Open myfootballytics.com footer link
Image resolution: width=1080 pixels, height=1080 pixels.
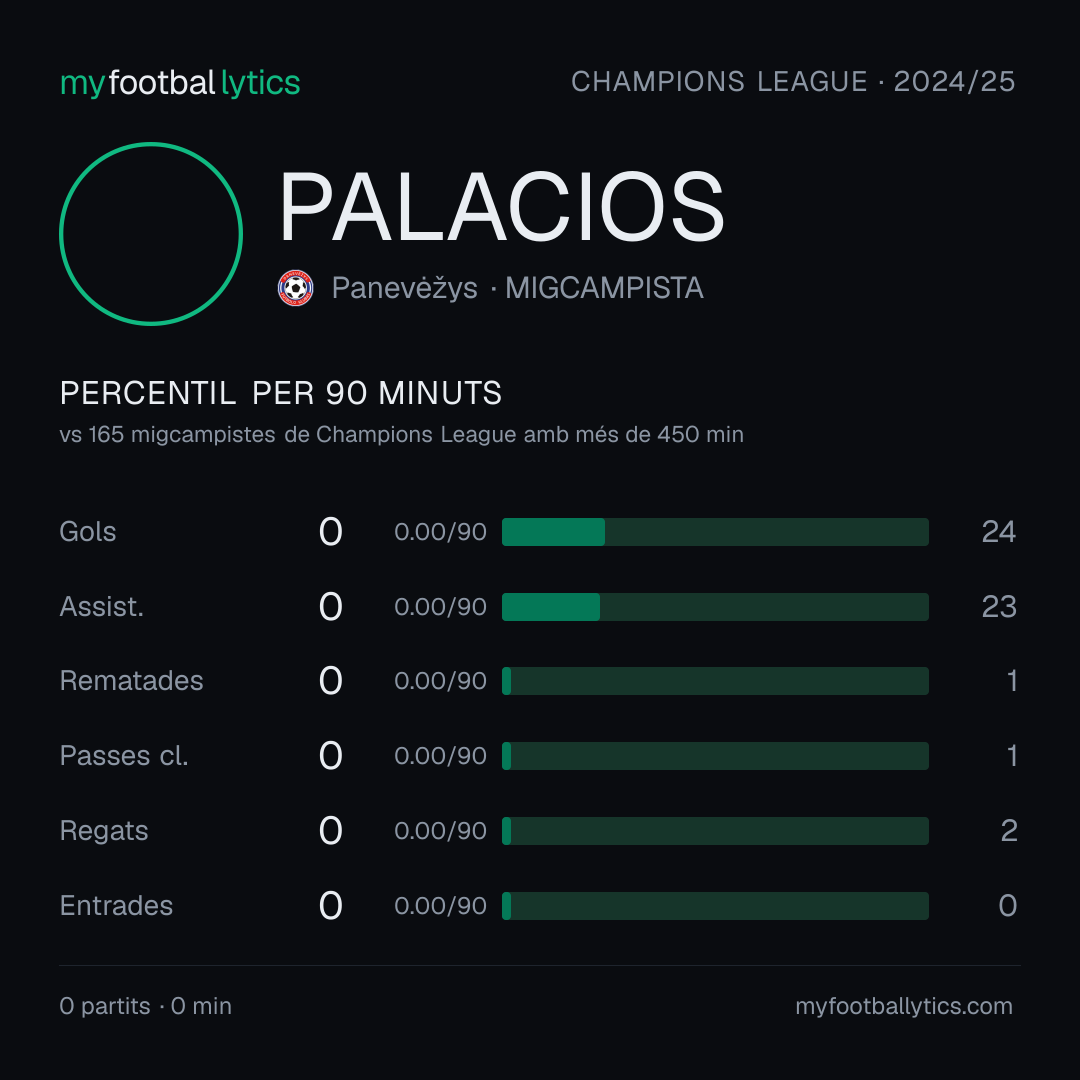pos(904,1006)
